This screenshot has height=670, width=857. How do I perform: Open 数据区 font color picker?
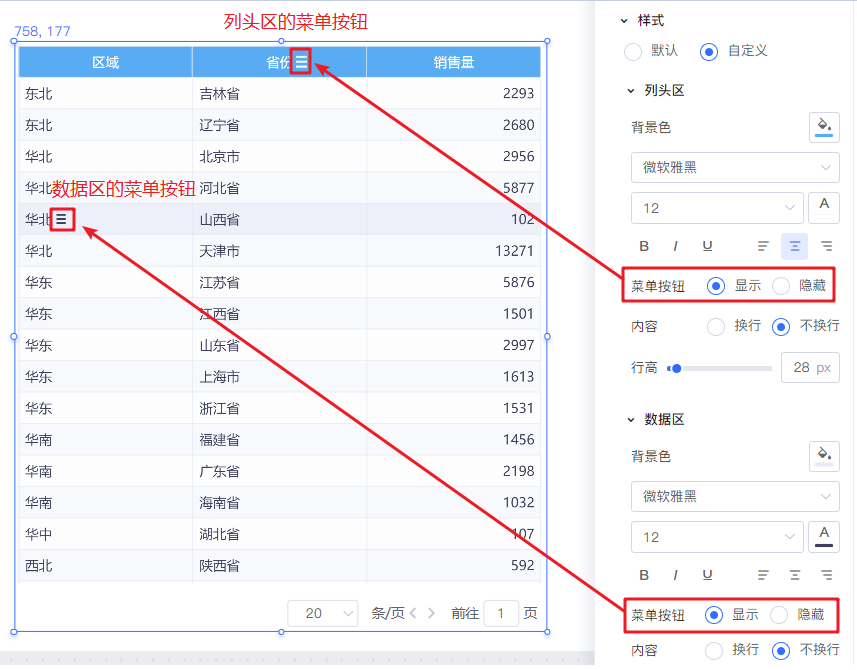(x=824, y=537)
